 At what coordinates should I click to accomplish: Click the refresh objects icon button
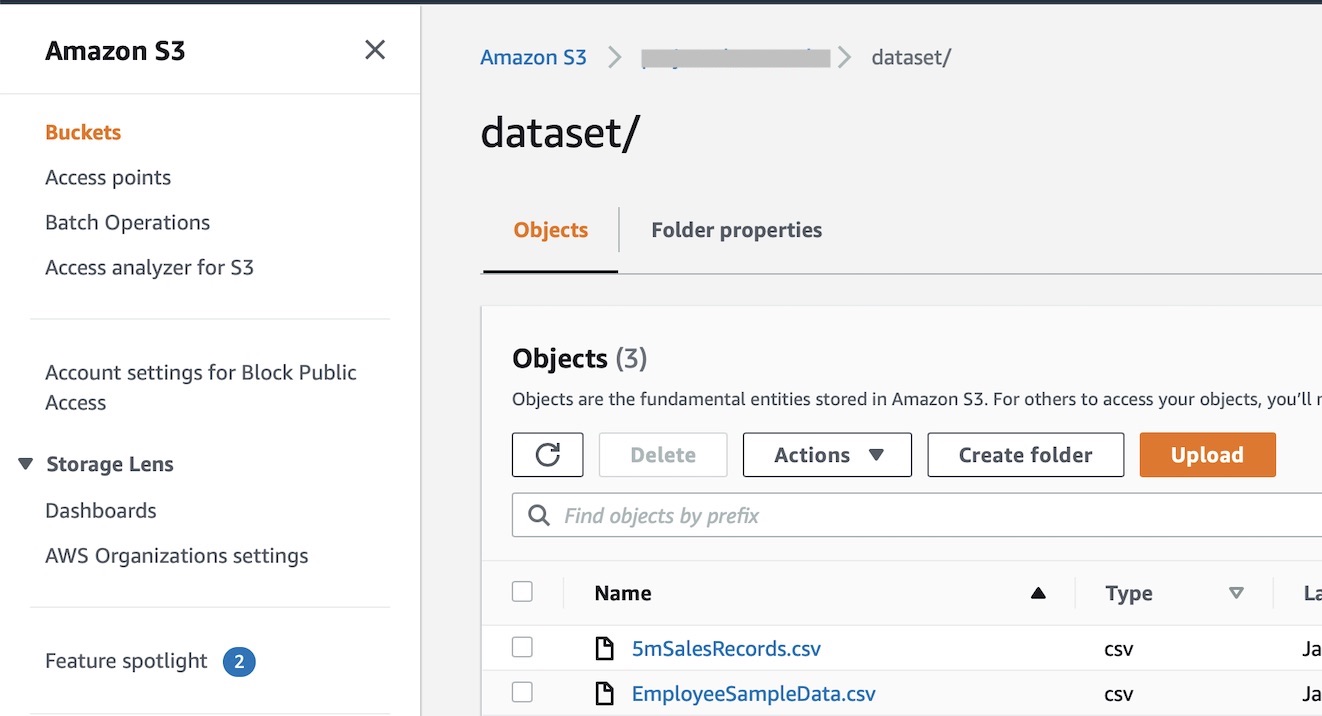(x=547, y=455)
